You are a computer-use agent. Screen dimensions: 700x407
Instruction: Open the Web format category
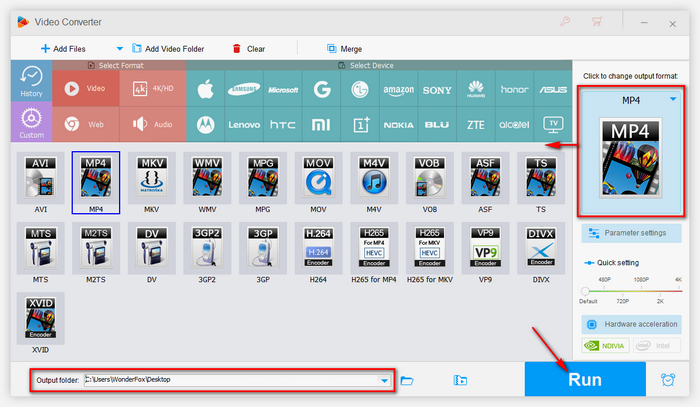pyautogui.click(x=86, y=125)
